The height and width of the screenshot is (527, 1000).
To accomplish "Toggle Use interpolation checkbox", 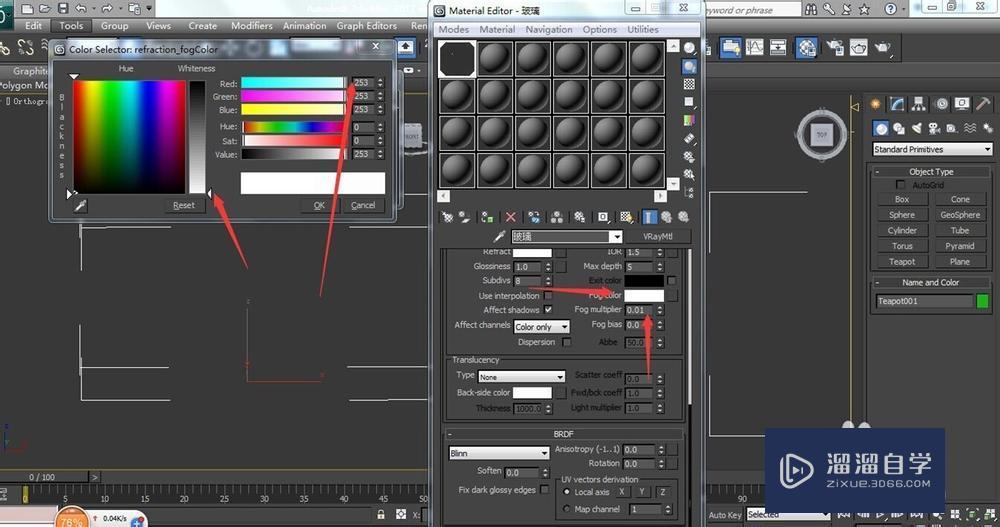I will click(x=548, y=295).
